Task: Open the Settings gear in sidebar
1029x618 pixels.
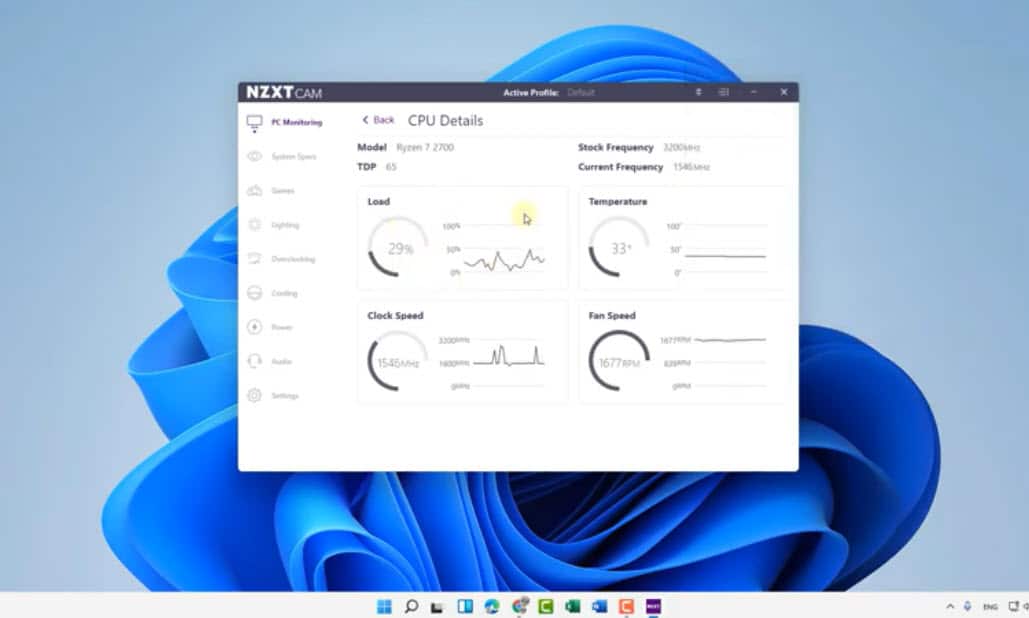Action: coord(254,395)
